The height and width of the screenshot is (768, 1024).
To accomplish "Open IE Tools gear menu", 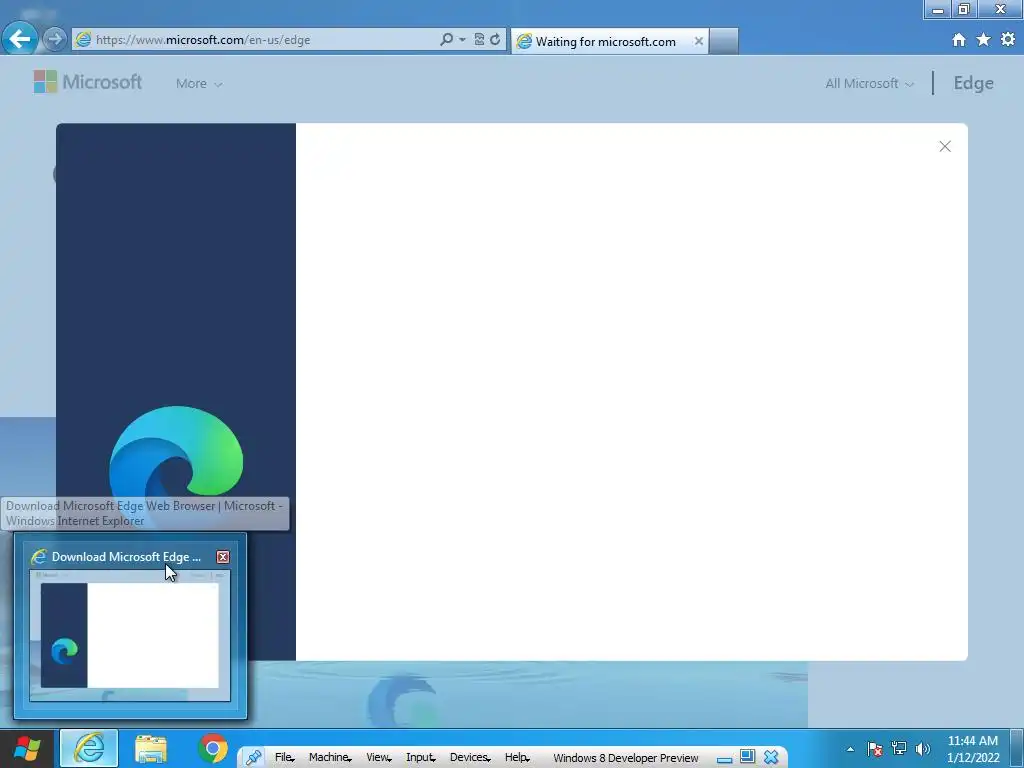I will pyautogui.click(x=1008, y=40).
